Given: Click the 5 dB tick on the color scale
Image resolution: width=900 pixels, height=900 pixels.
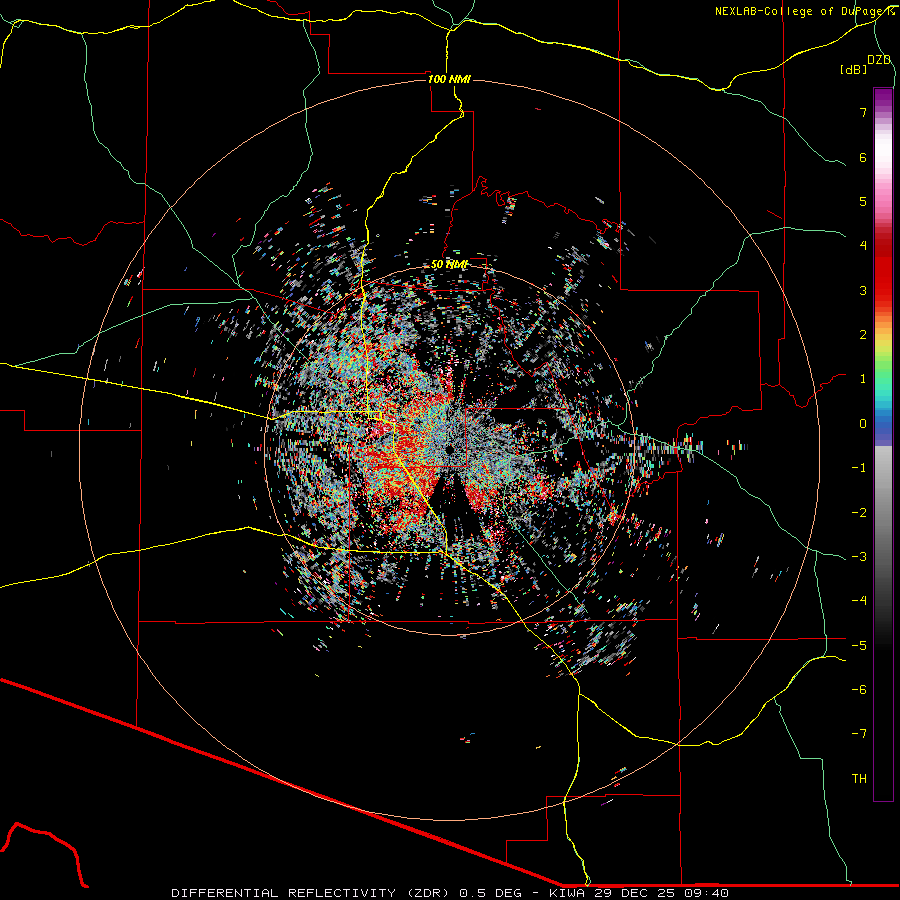Looking at the screenshot, I should (x=863, y=201).
